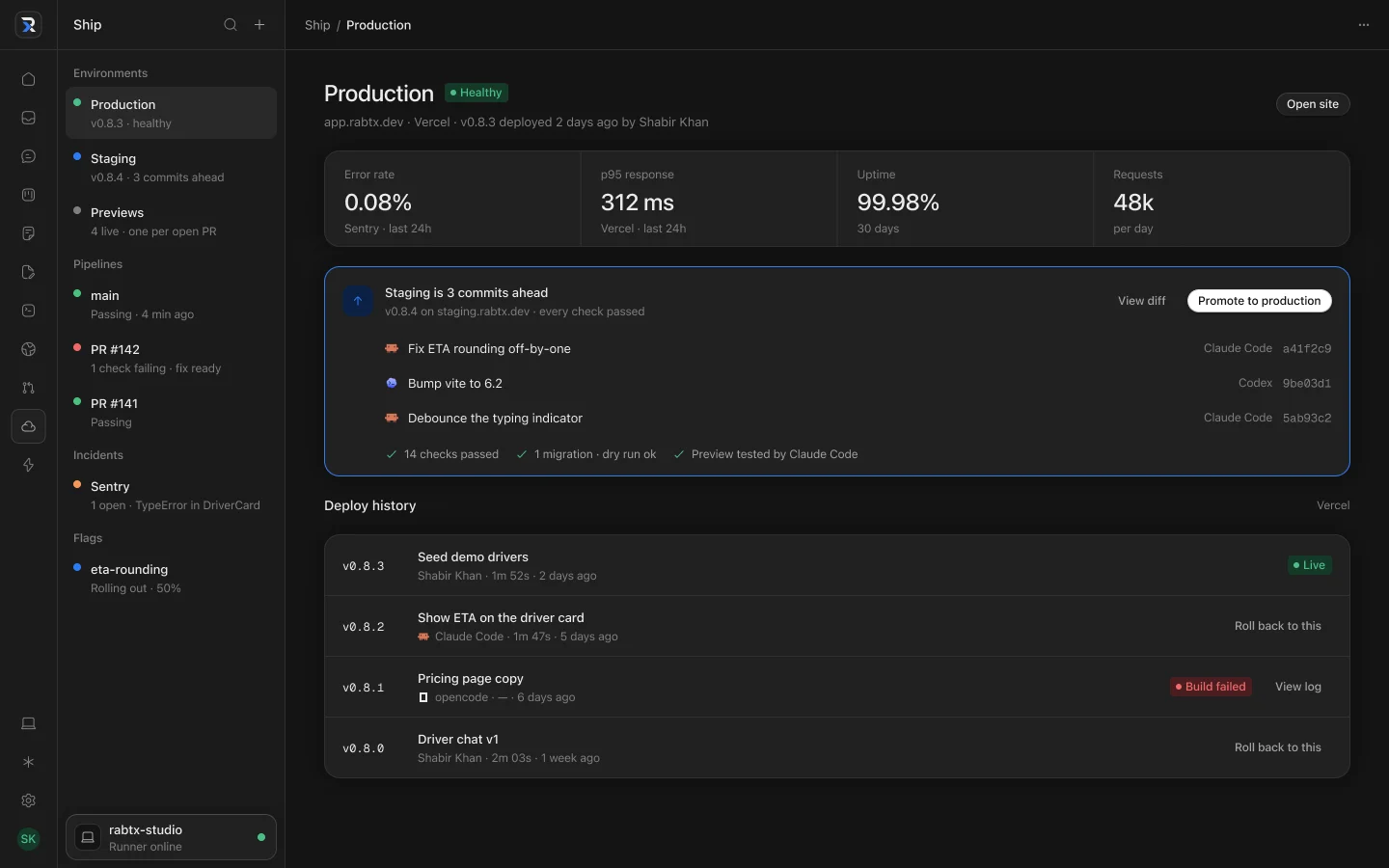
Task: Roll back to v0.8.2
Action: click(x=1278, y=626)
